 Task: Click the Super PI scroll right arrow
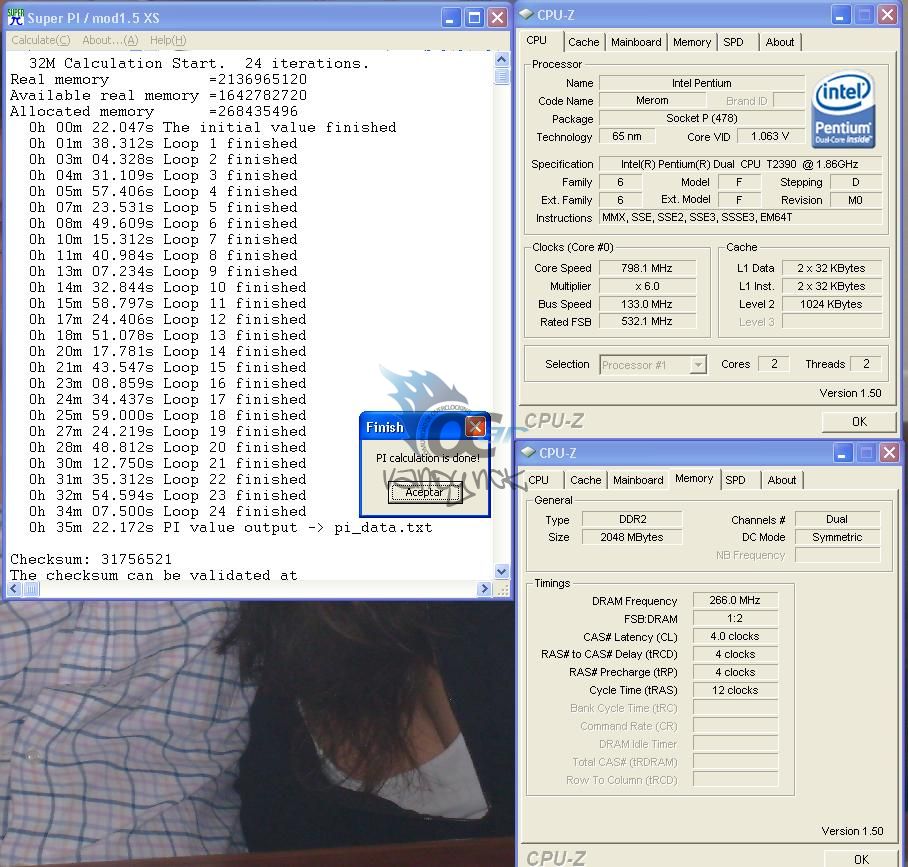click(484, 589)
